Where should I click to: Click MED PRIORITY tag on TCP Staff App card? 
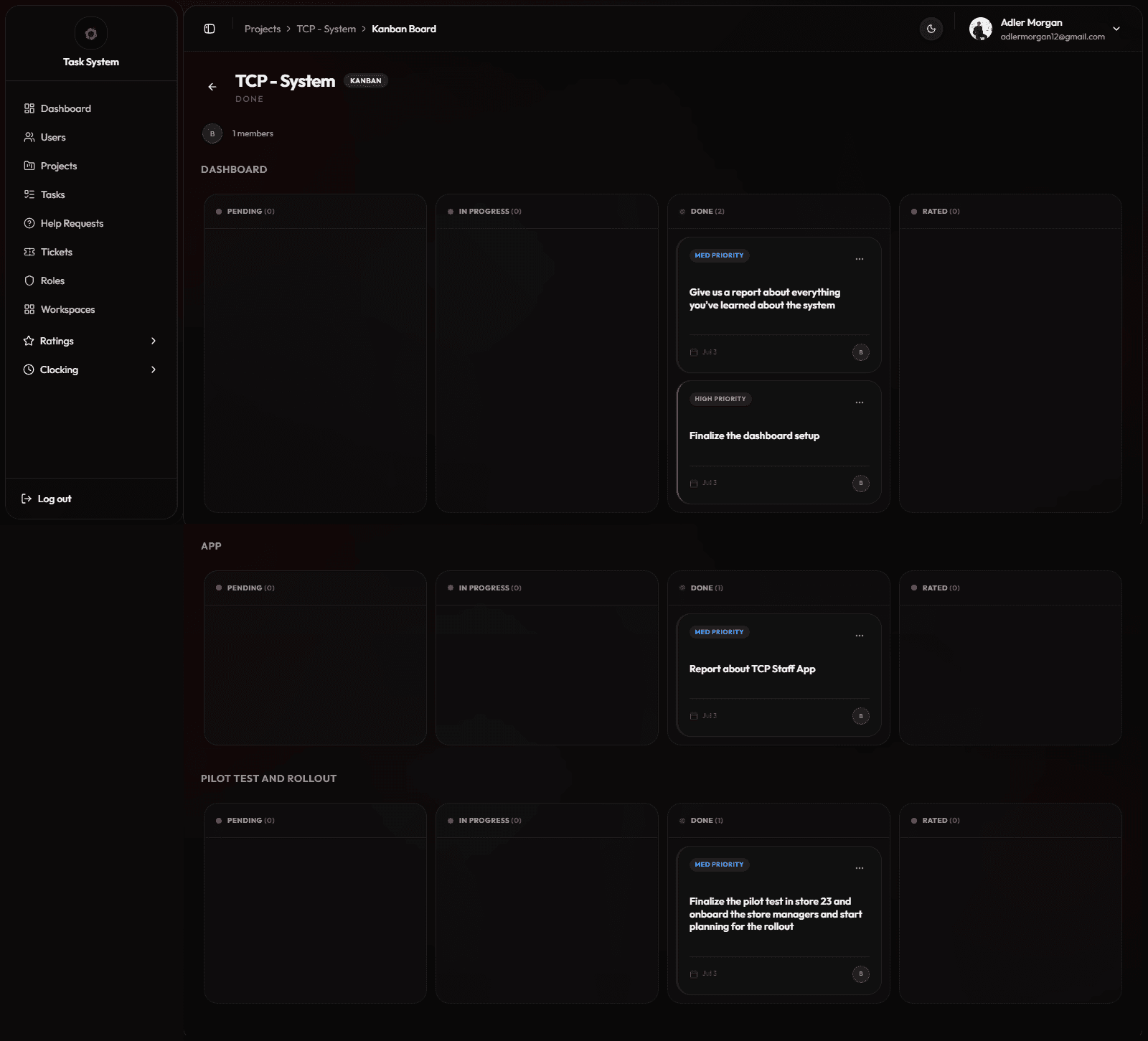719,632
